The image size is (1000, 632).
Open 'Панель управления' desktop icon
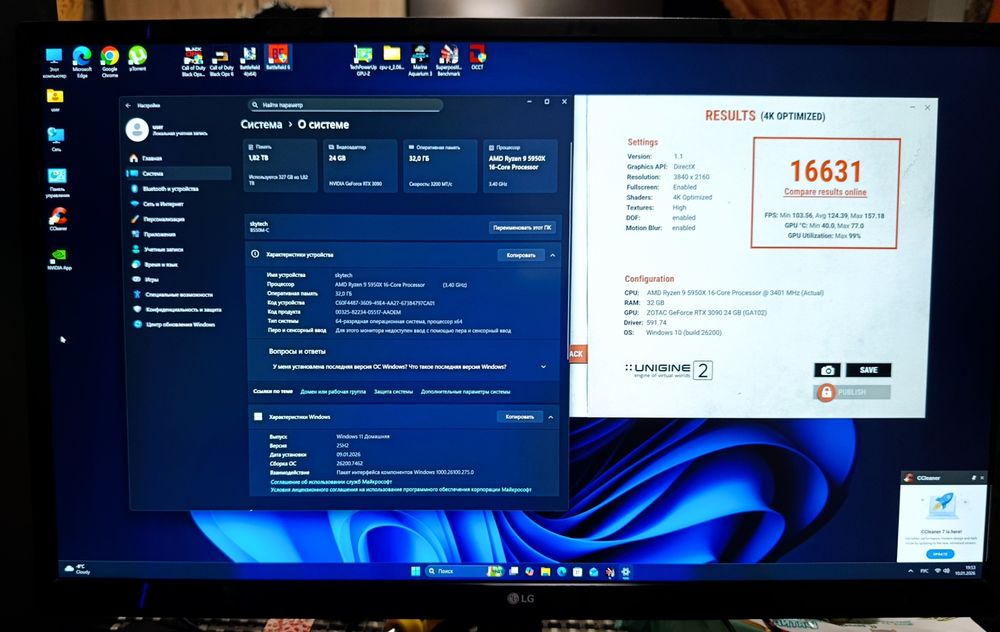click(x=57, y=184)
